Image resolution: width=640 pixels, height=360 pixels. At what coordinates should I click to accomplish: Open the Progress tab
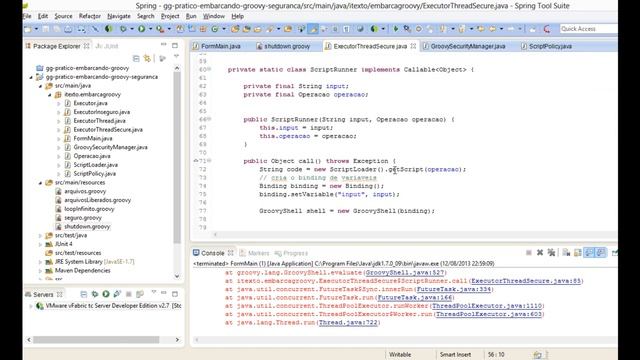tap(291, 253)
